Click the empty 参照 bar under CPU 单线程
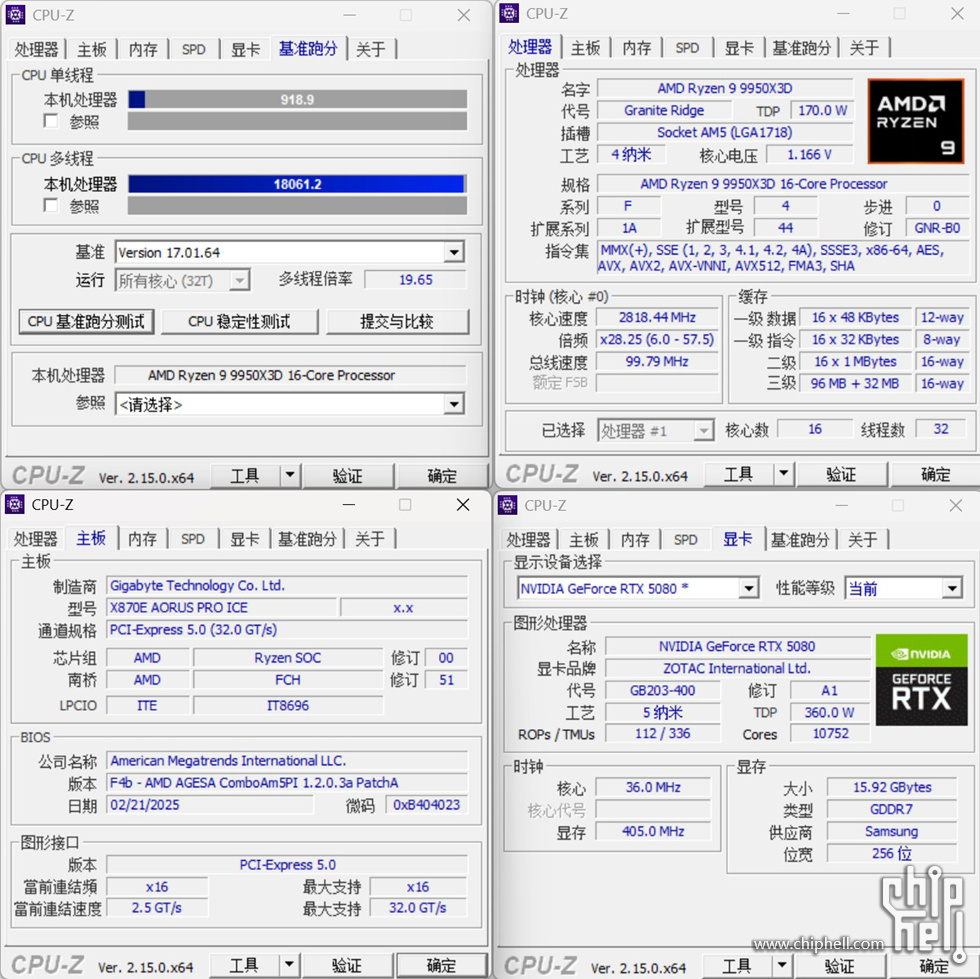980x979 pixels. coord(298,121)
